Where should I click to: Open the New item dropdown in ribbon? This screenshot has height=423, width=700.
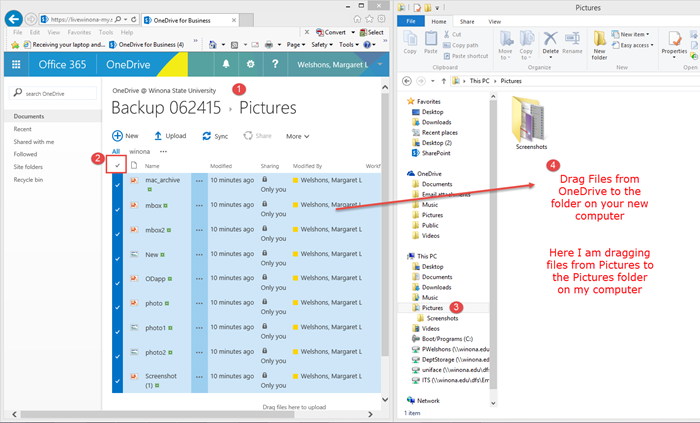tap(634, 33)
